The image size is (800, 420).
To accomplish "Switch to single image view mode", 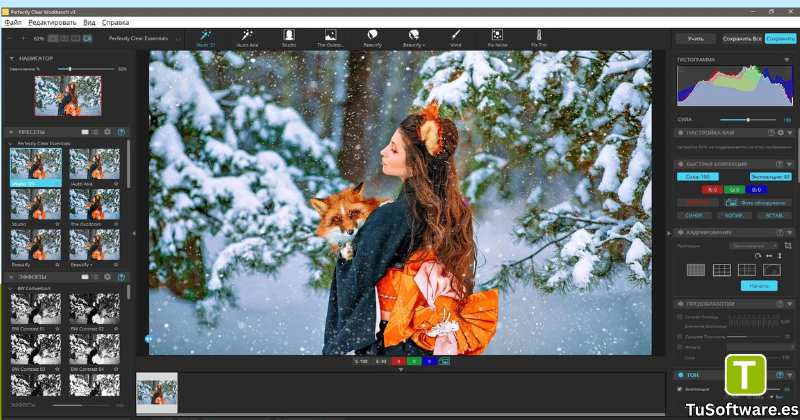I will click(53, 38).
